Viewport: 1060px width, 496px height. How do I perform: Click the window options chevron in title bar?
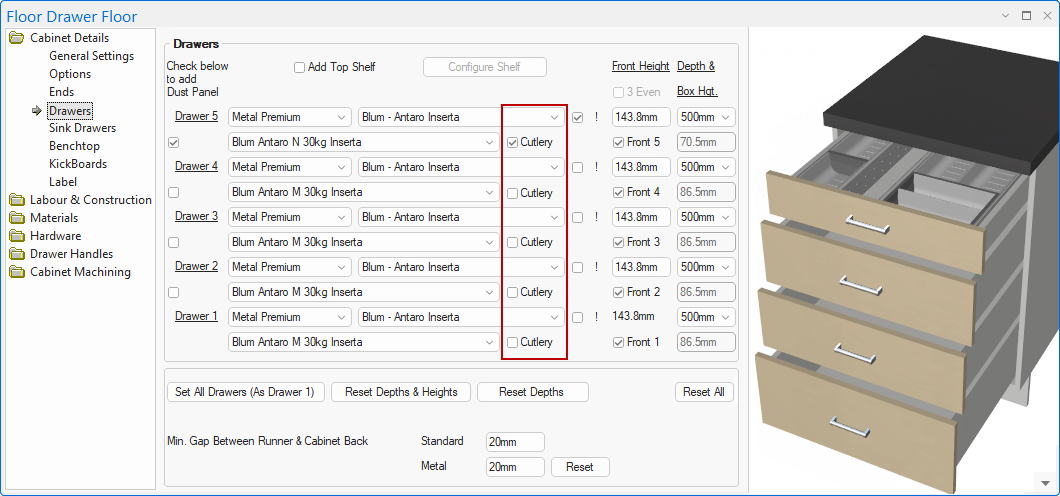(1007, 15)
